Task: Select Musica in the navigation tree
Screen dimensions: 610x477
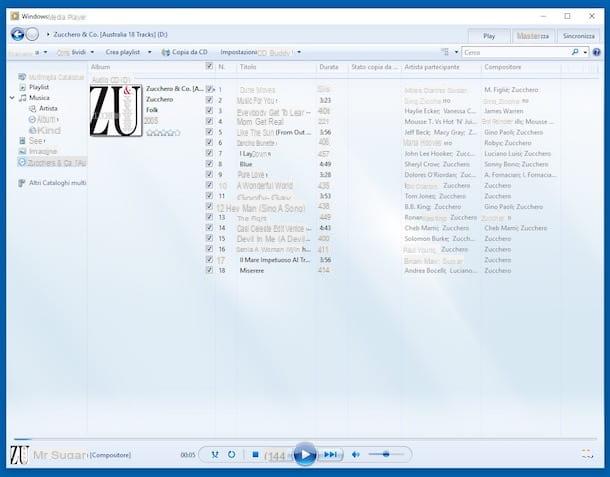Action: point(39,98)
